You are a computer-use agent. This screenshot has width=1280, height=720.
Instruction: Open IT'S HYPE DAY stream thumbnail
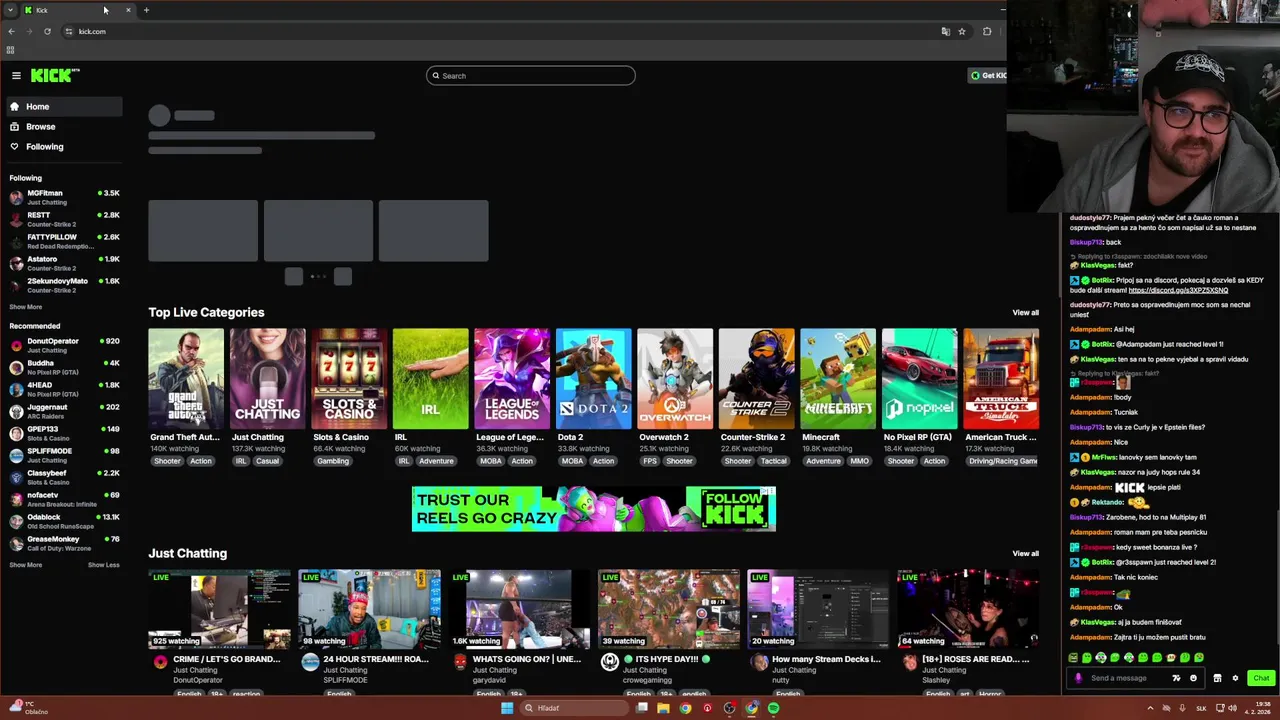click(669, 609)
